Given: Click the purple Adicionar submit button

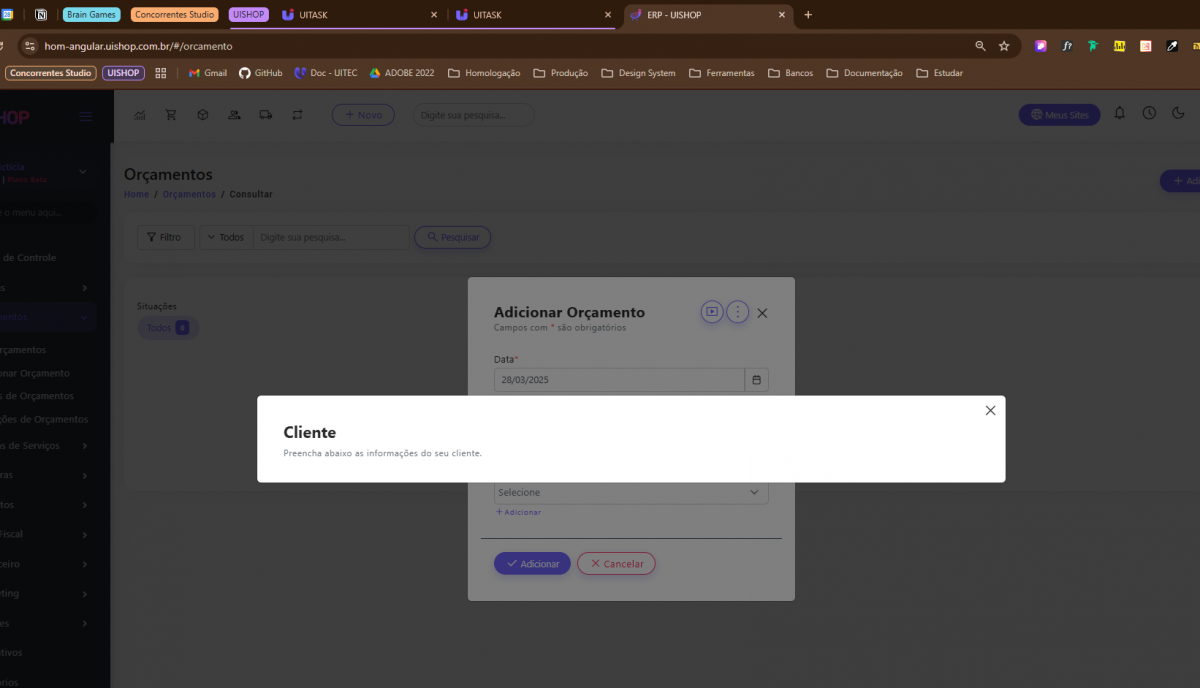Looking at the screenshot, I should [532, 564].
